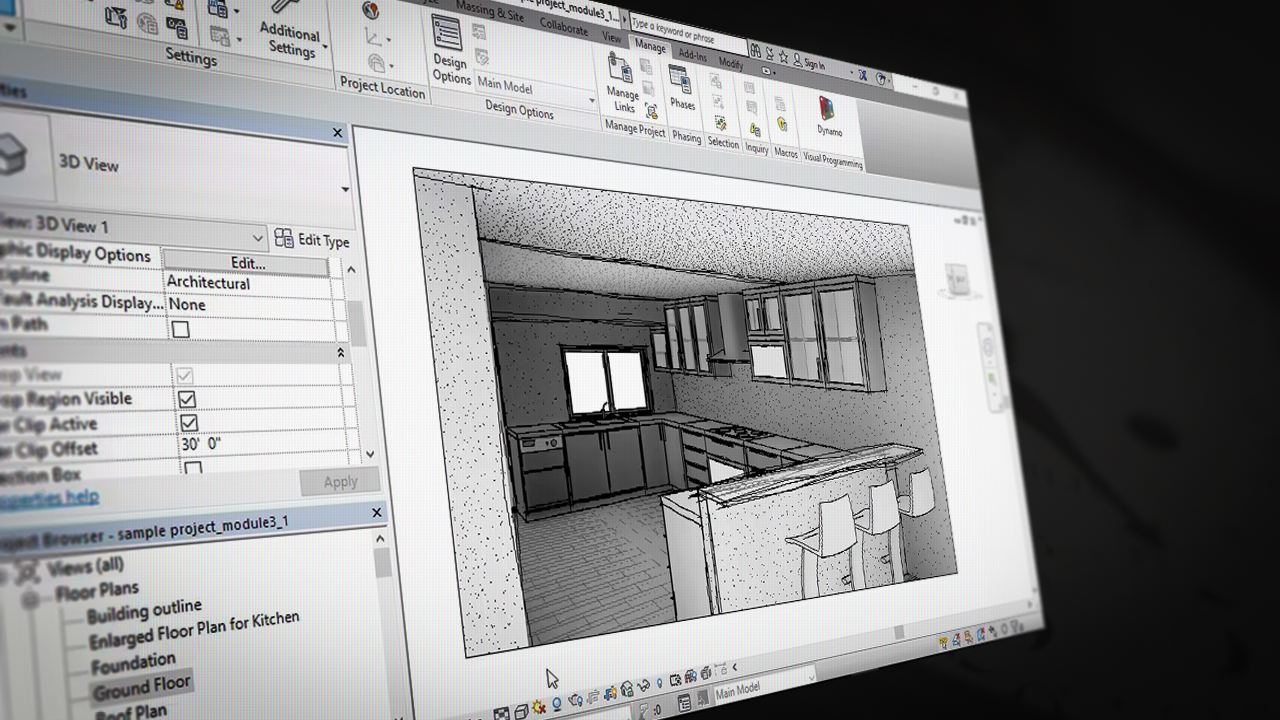The height and width of the screenshot is (720, 1280).
Task: Open Position tool in Project Location panel
Action: tap(378, 63)
